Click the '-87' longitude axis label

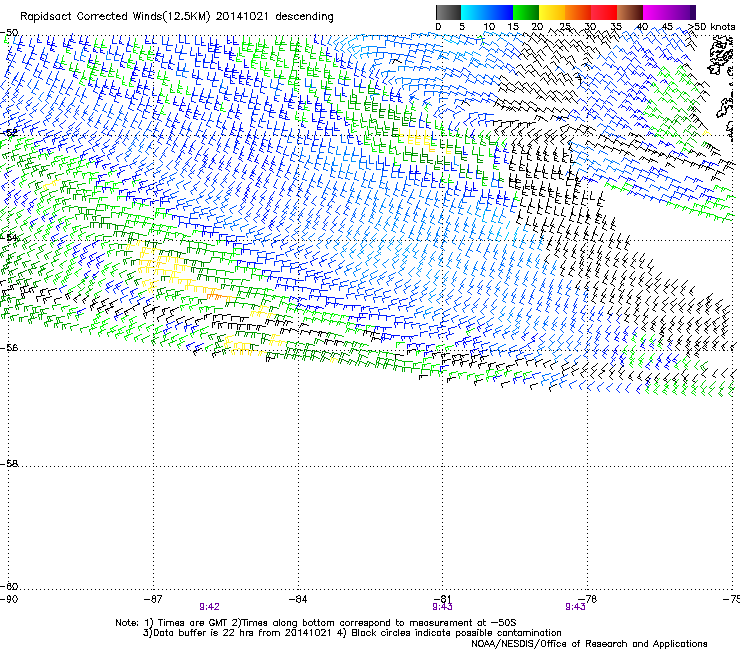[x=153, y=599]
